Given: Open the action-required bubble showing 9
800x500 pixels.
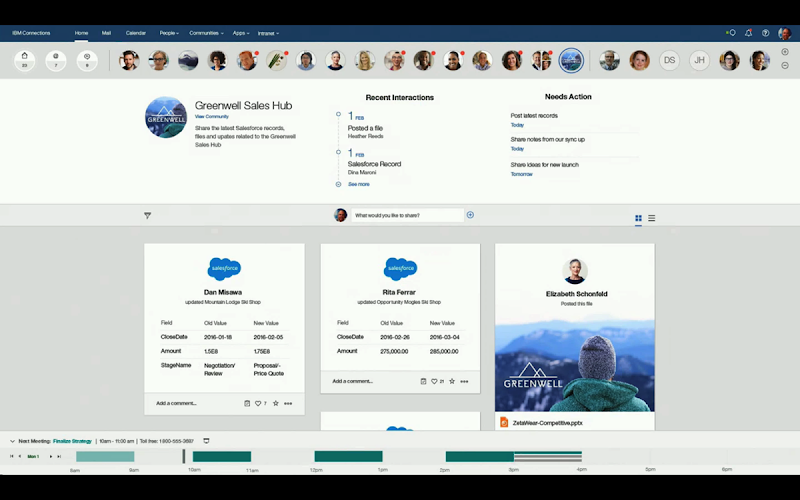Looking at the screenshot, I should click(87, 60).
